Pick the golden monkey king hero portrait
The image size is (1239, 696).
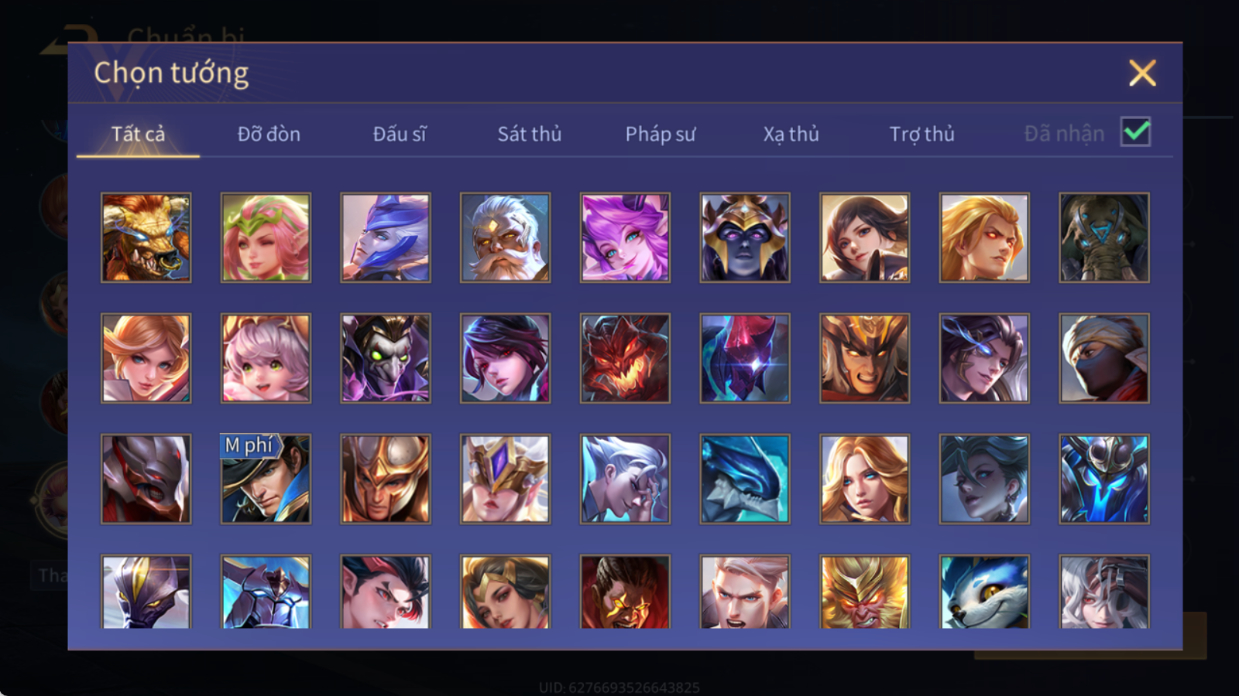[x=864, y=592]
